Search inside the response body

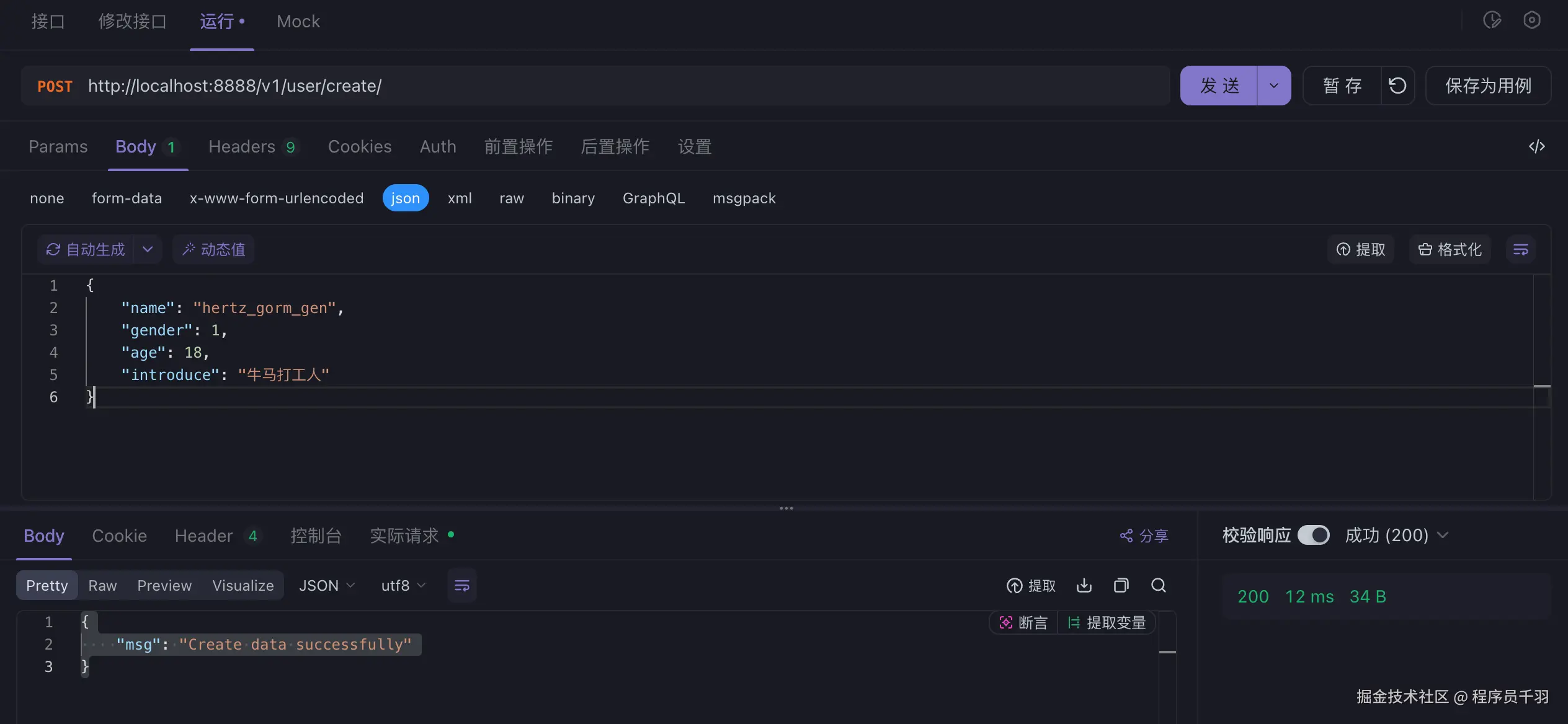pyautogui.click(x=1158, y=585)
